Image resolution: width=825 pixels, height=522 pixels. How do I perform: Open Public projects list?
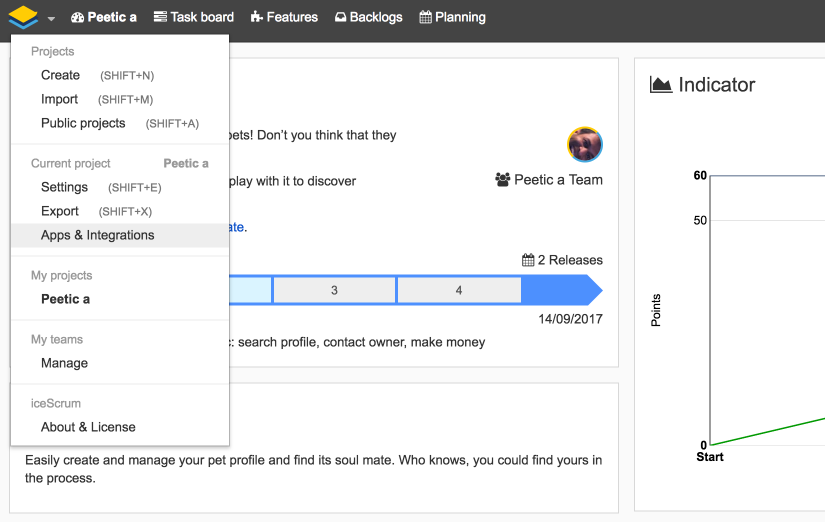click(83, 123)
